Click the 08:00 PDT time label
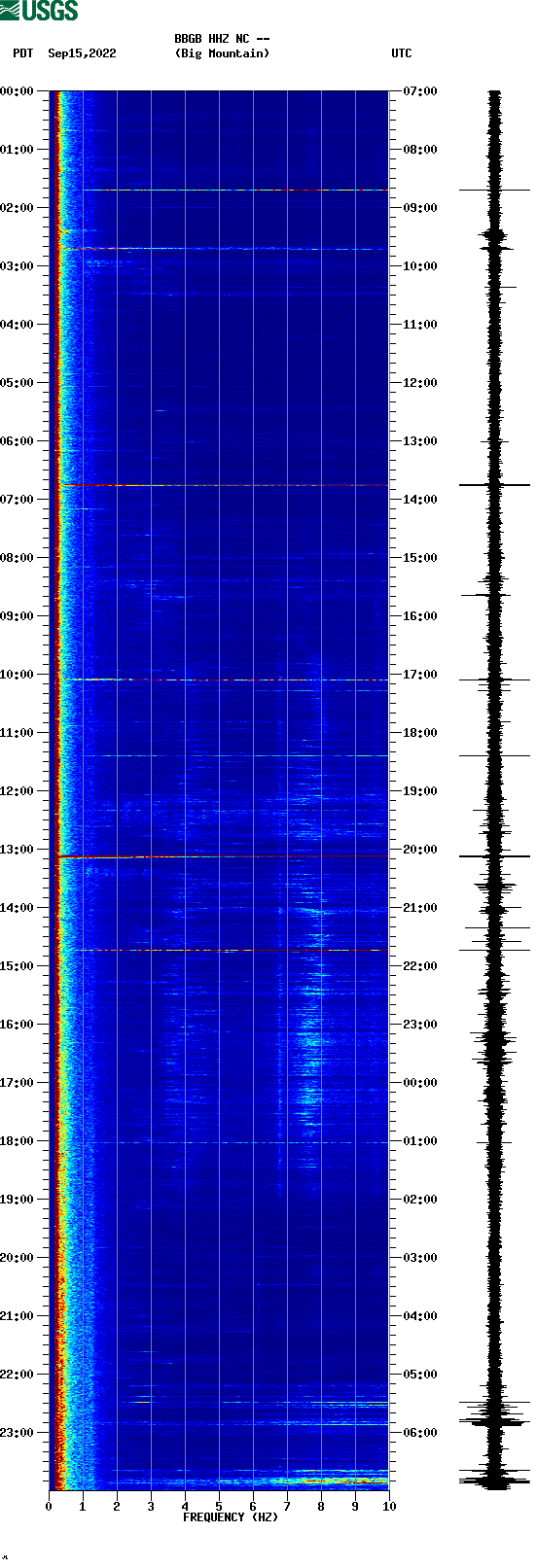Viewport: 537px width, 1568px height. 18,558
